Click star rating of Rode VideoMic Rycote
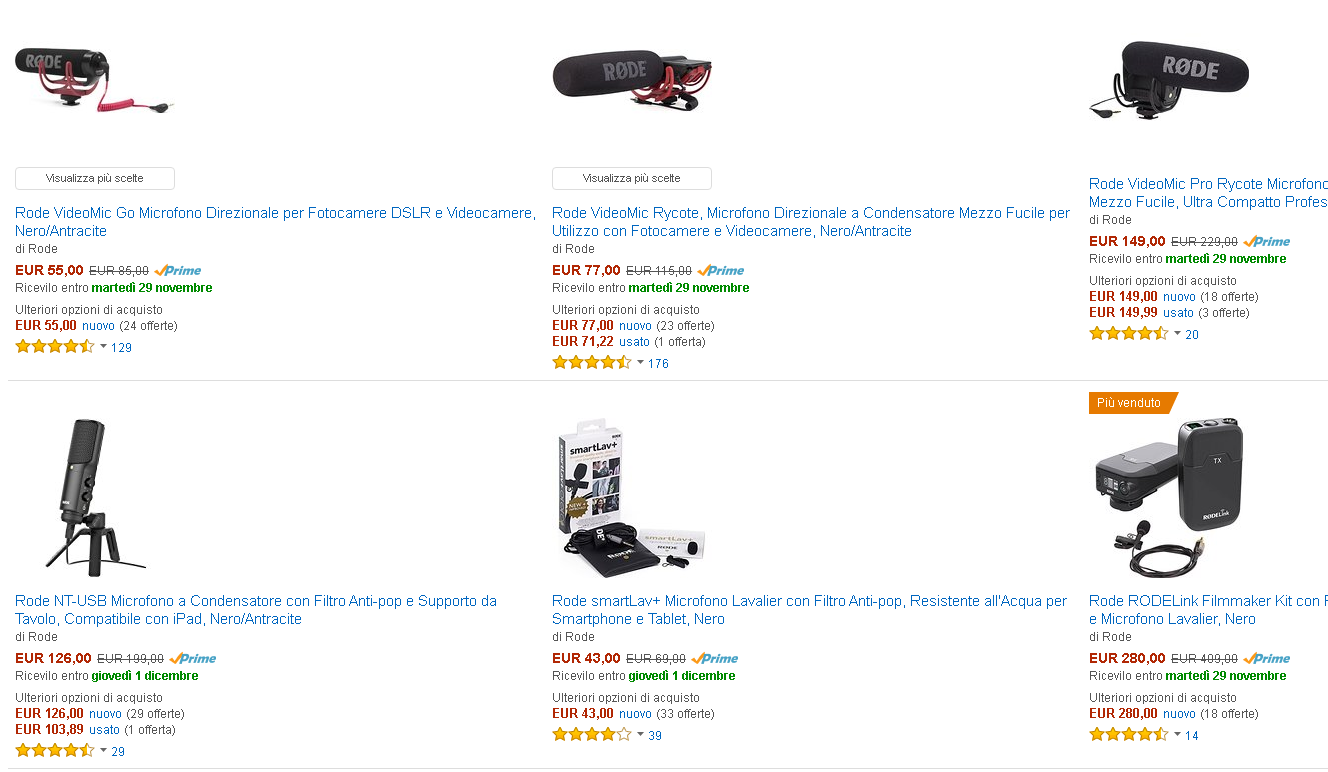The image size is (1328, 772). coord(592,362)
